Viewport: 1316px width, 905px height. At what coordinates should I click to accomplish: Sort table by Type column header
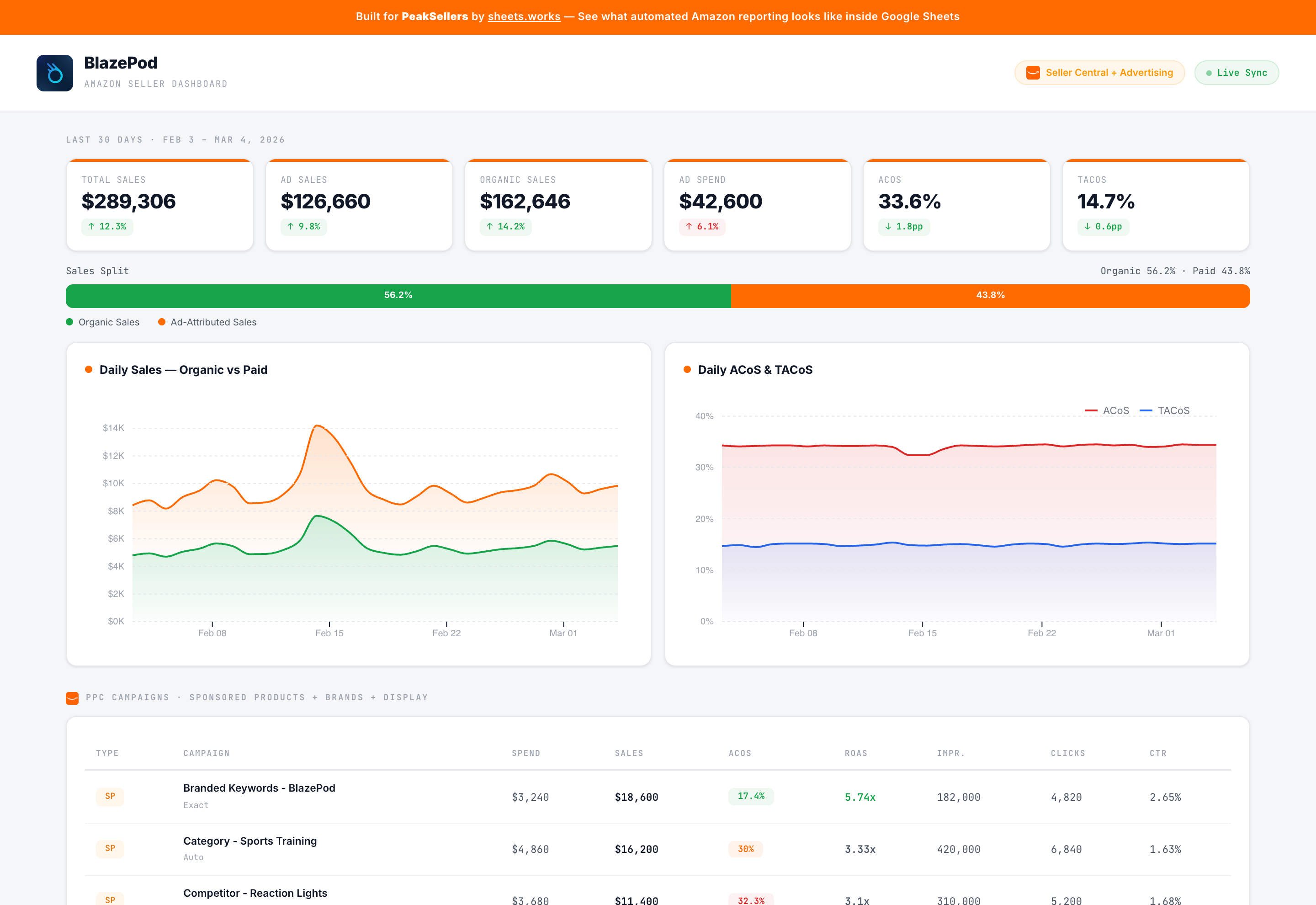(x=107, y=753)
